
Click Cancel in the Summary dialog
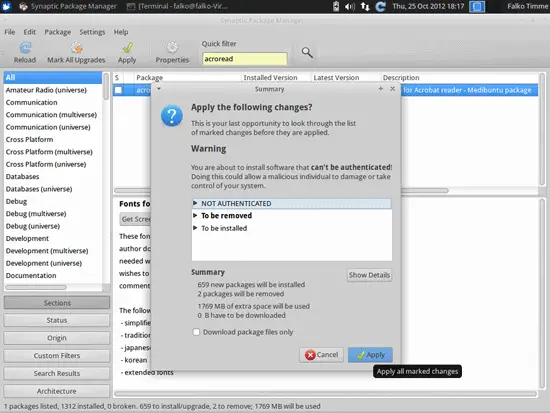pos(321,355)
